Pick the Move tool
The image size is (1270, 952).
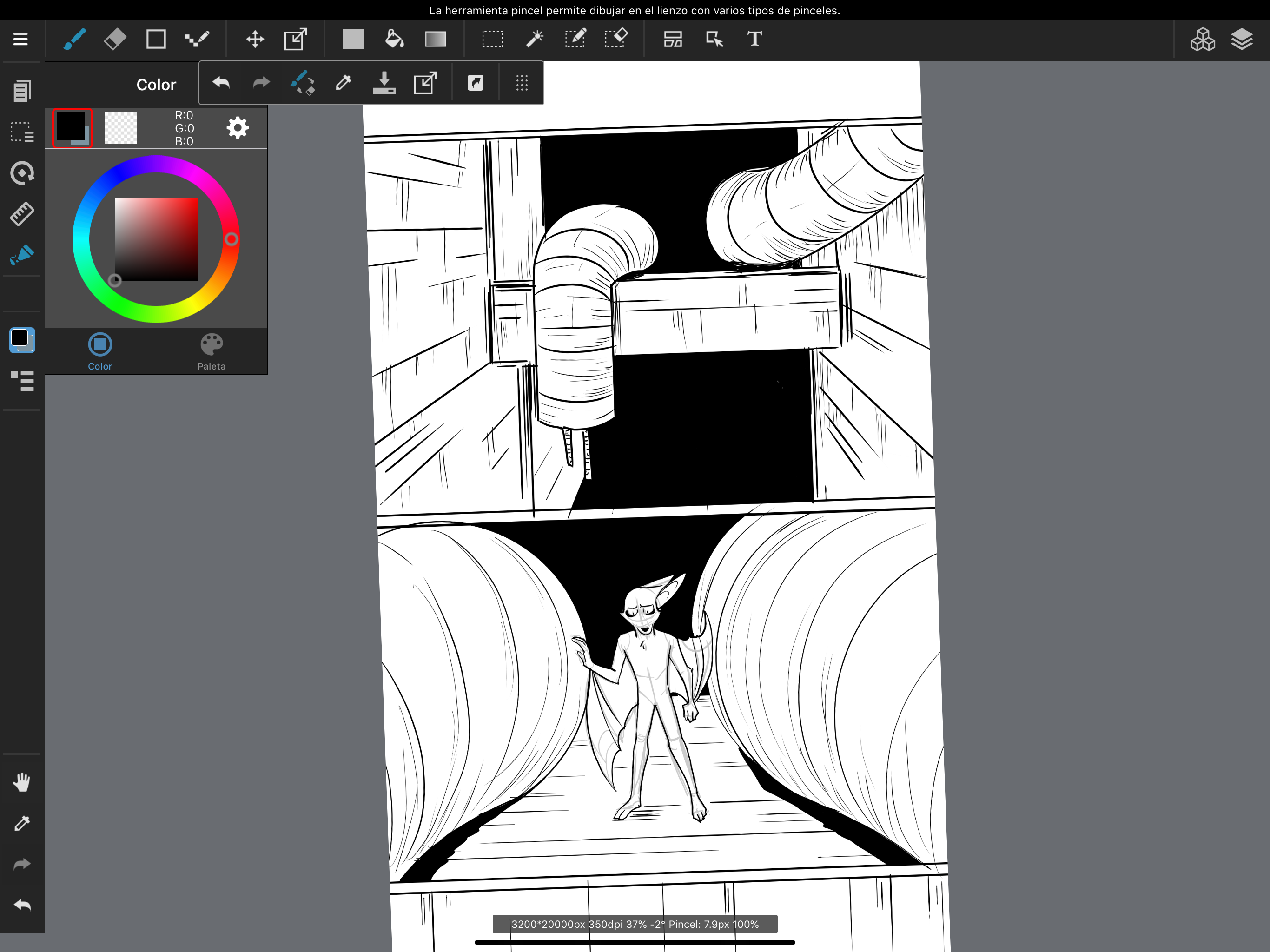(x=255, y=39)
